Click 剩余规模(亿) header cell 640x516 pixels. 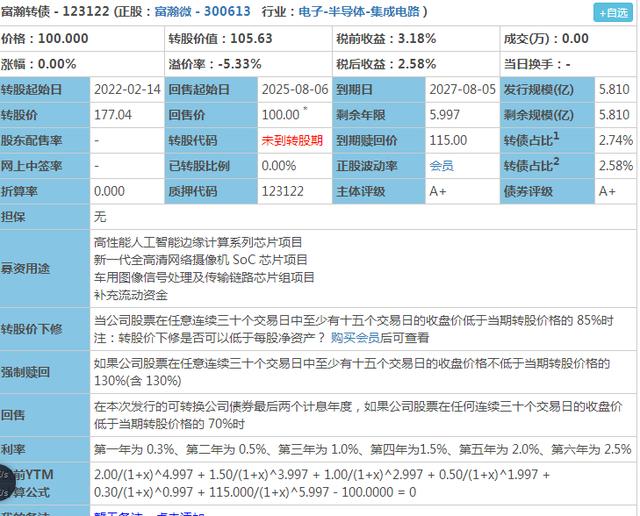(x=547, y=115)
